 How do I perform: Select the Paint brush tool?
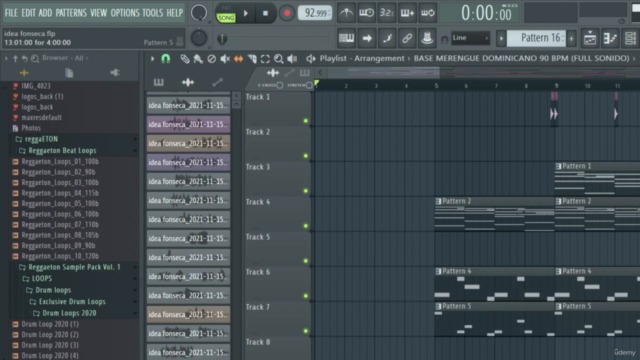198,59
